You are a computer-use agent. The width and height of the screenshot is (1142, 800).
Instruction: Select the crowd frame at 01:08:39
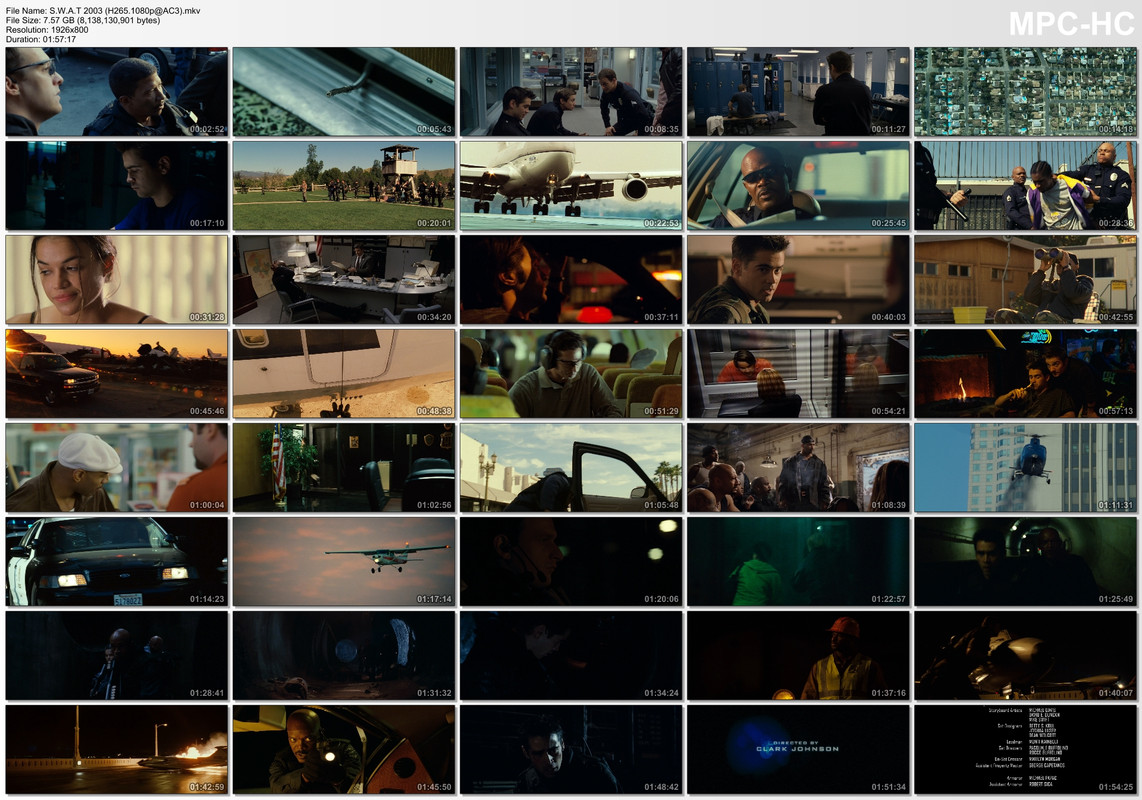[x=798, y=468]
